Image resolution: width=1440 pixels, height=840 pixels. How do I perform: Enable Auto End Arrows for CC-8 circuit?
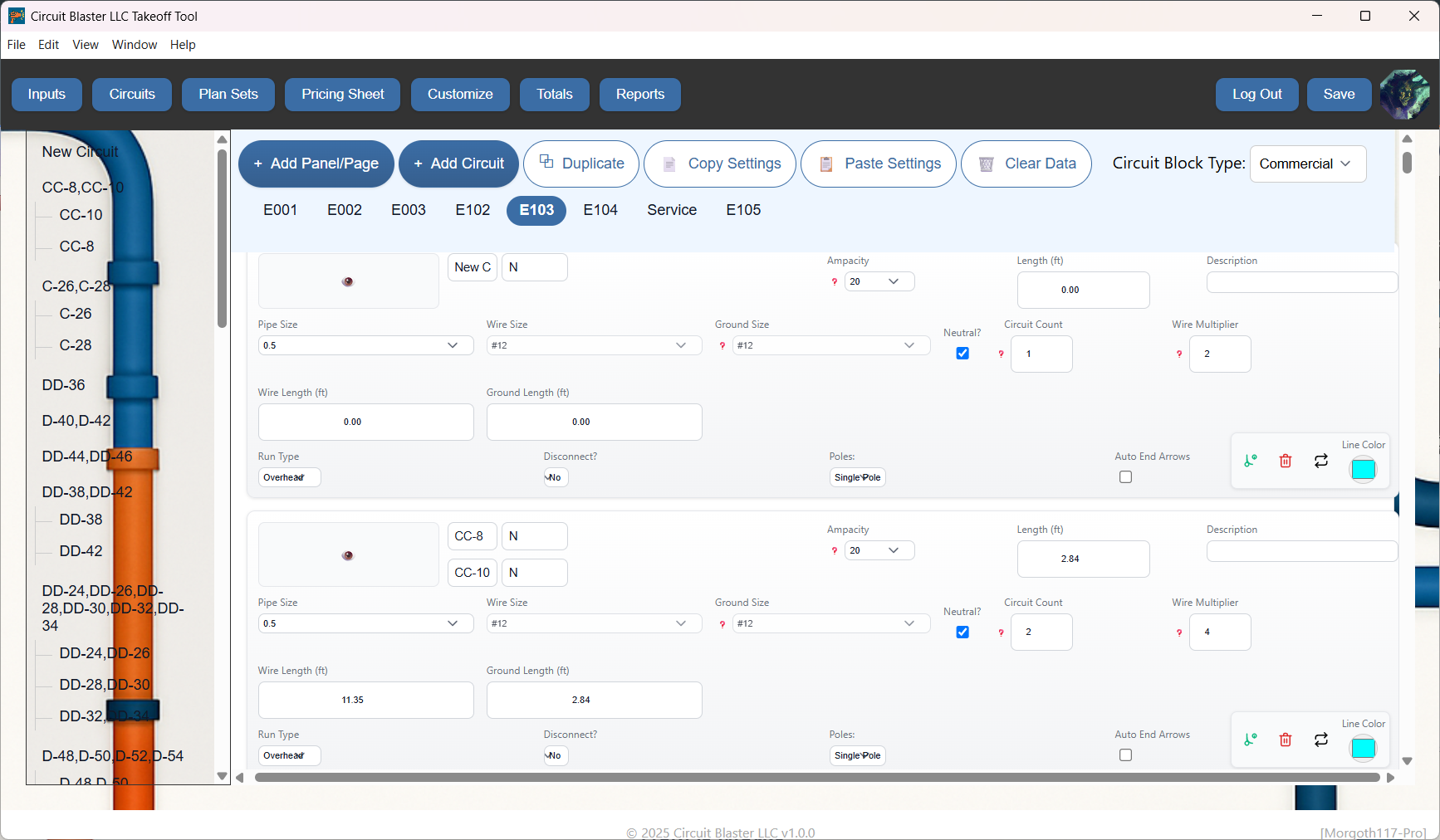(x=1125, y=755)
